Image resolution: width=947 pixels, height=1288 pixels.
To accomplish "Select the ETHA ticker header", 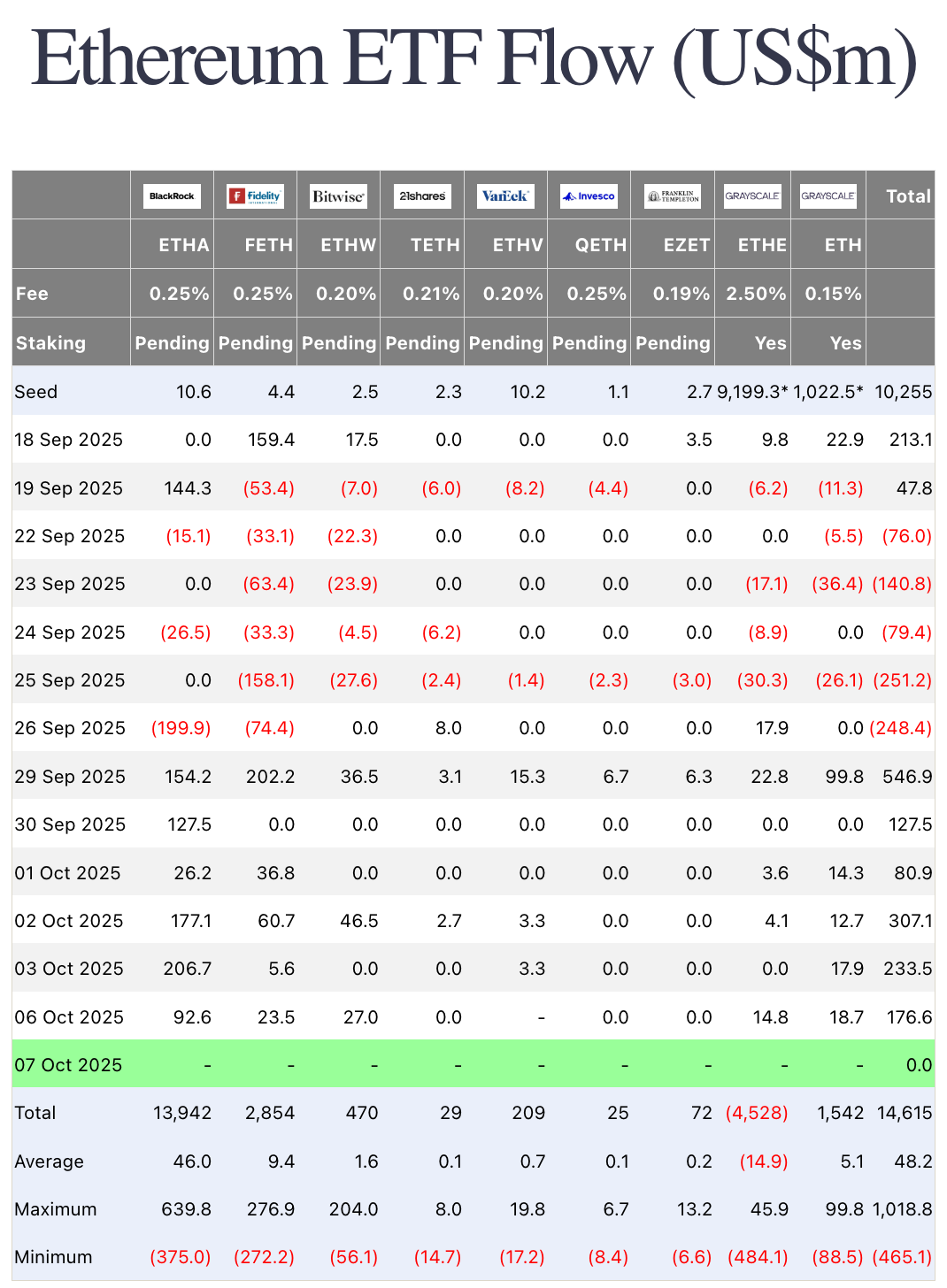I will [x=184, y=245].
